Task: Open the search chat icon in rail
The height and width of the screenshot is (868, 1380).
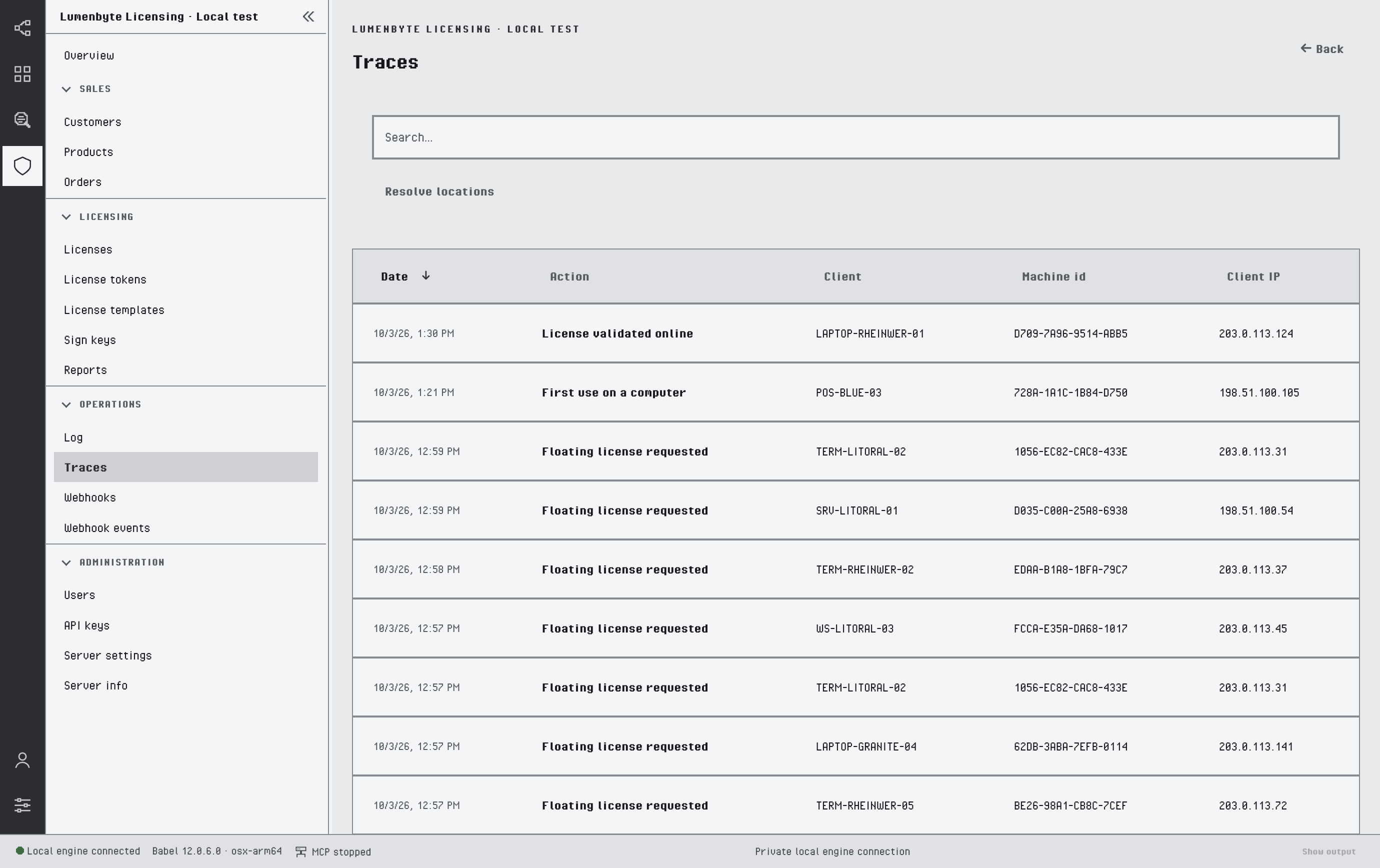Action: coord(22,119)
